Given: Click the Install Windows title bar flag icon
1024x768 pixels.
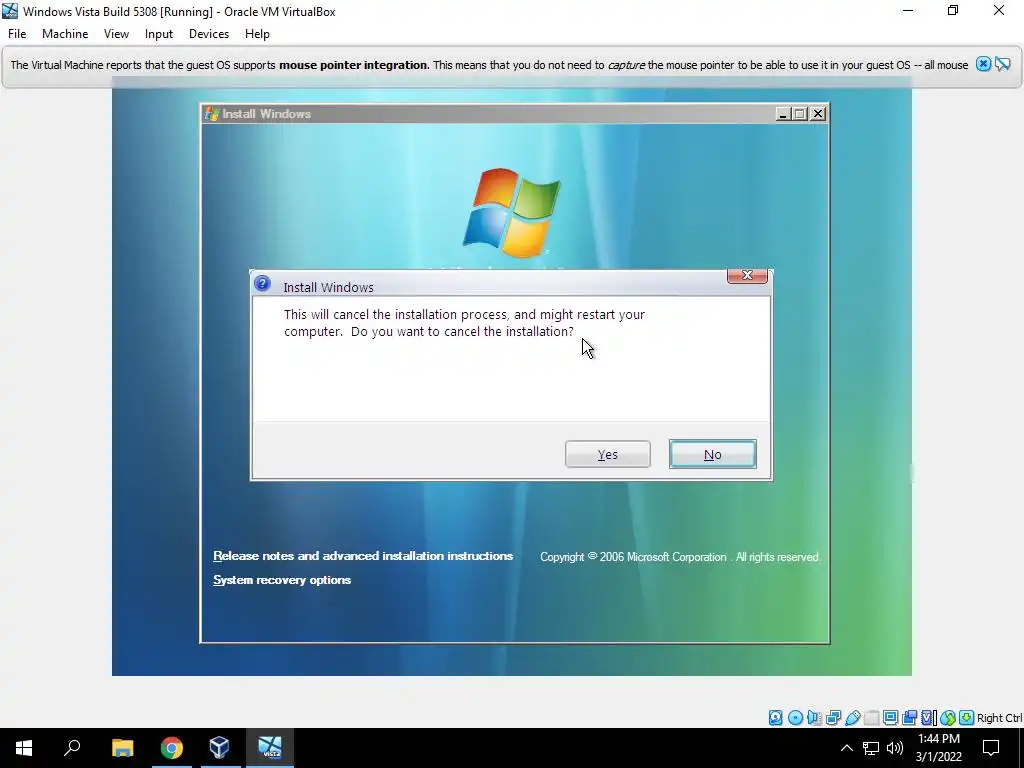Looking at the screenshot, I should [x=212, y=114].
